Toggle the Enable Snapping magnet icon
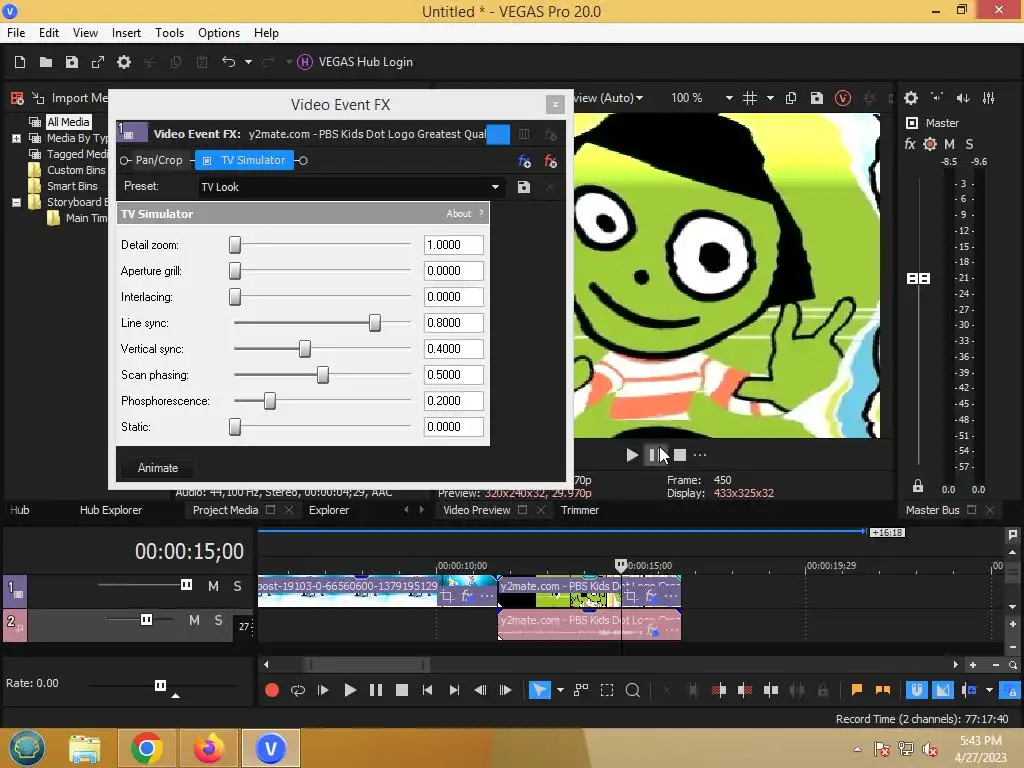The height and width of the screenshot is (768, 1024). (x=916, y=690)
